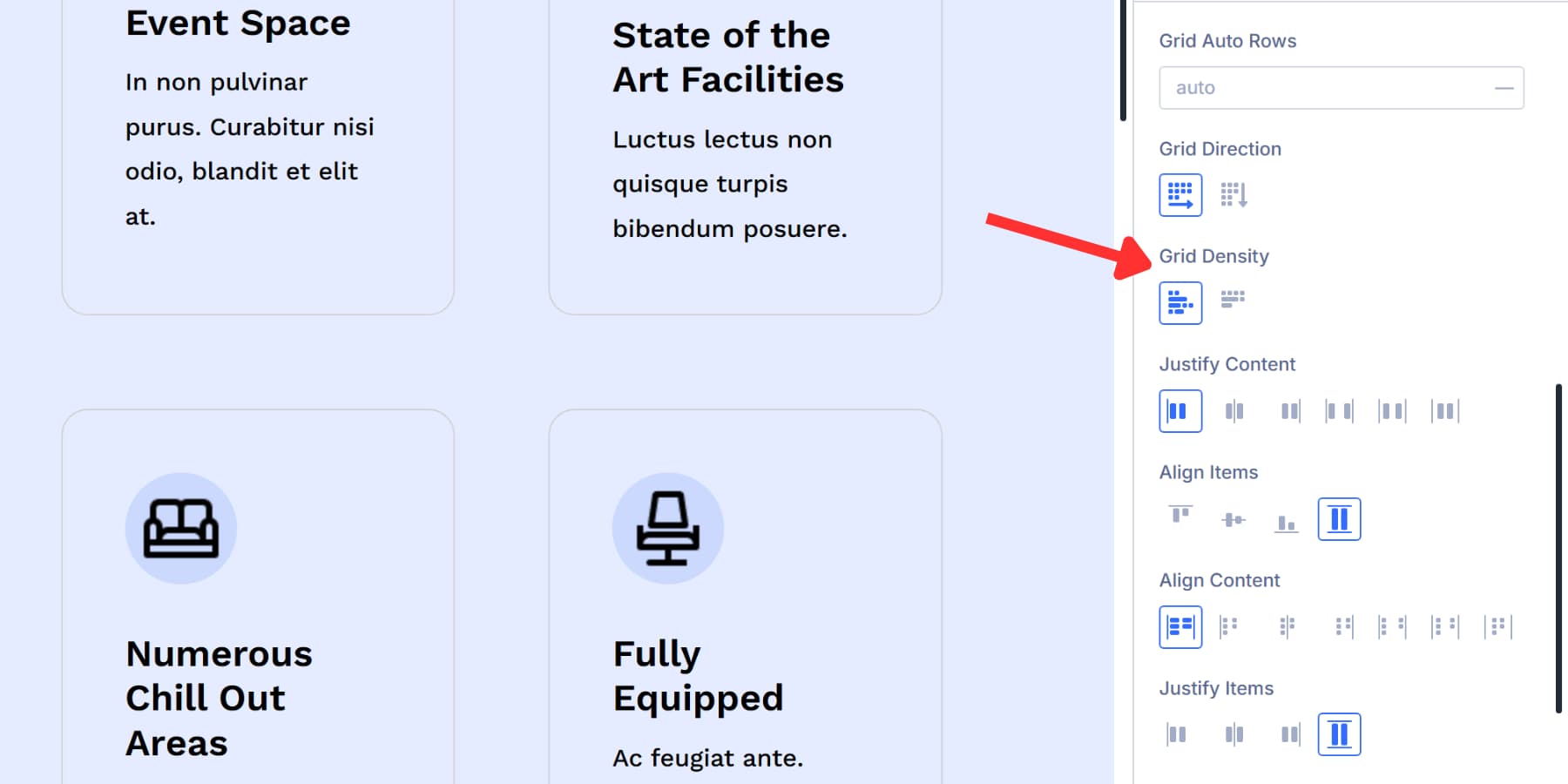Image resolution: width=1568 pixels, height=784 pixels.
Task: Set Justify Content to center
Action: coord(1233,410)
